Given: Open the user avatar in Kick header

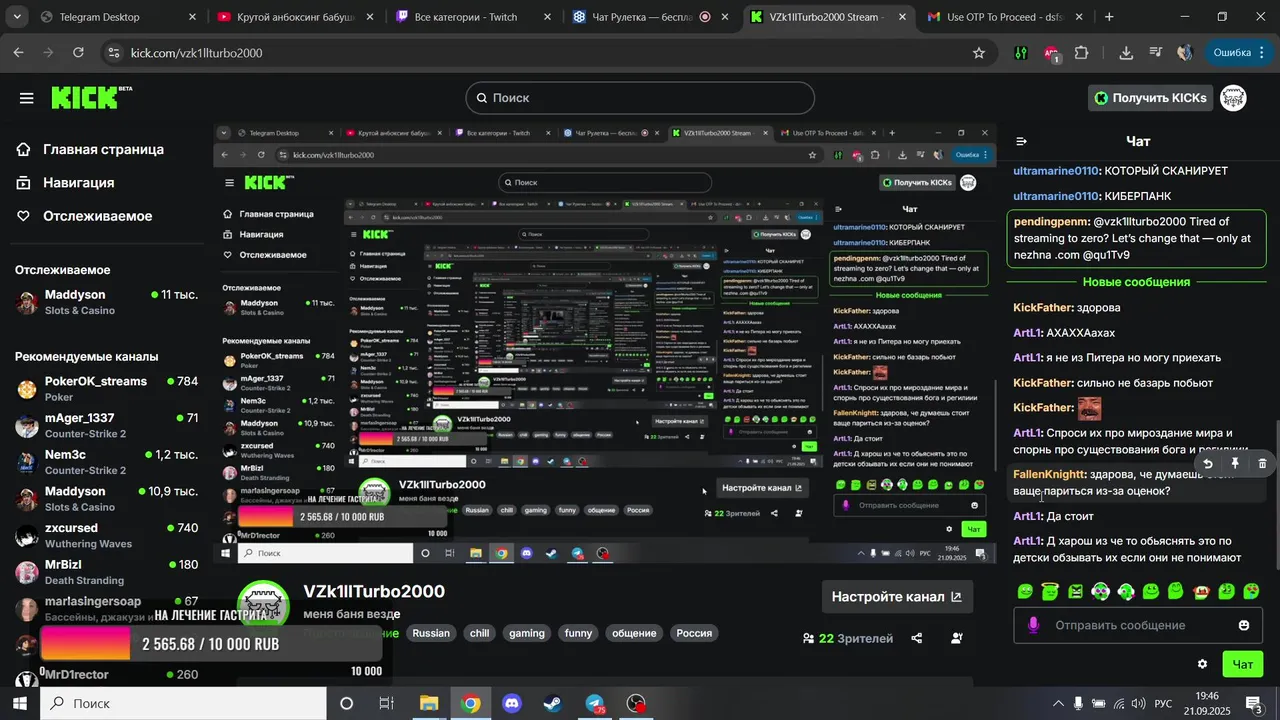Looking at the screenshot, I should click(x=1233, y=98).
